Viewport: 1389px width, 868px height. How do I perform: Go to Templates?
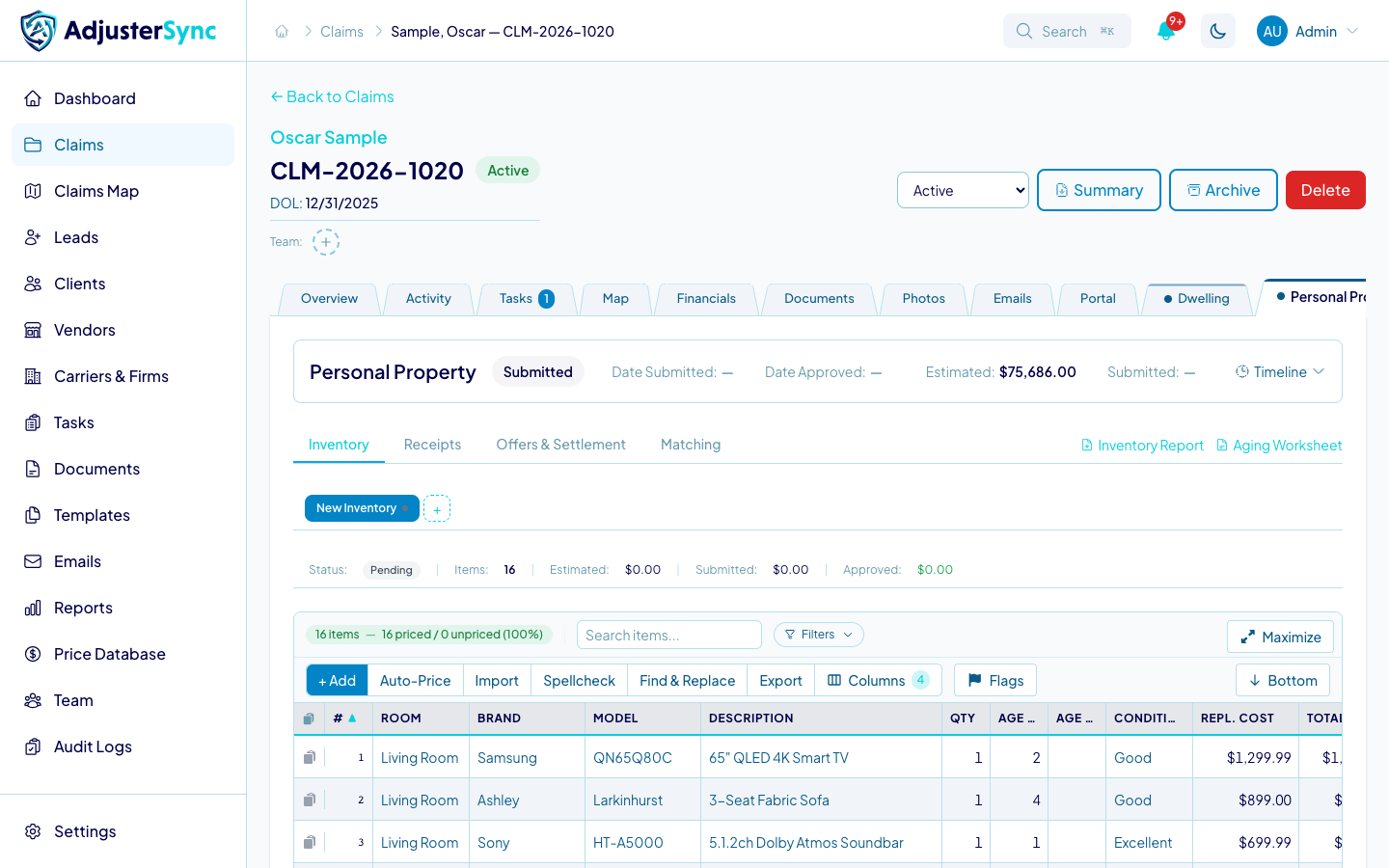[123, 515]
